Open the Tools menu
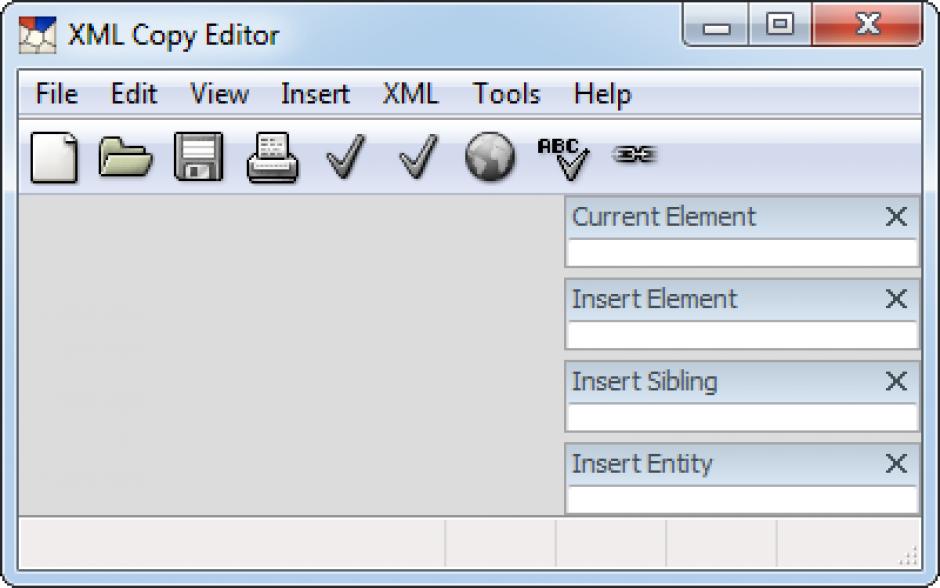Image resolution: width=940 pixels, height=588 pixels. (507, 94)
